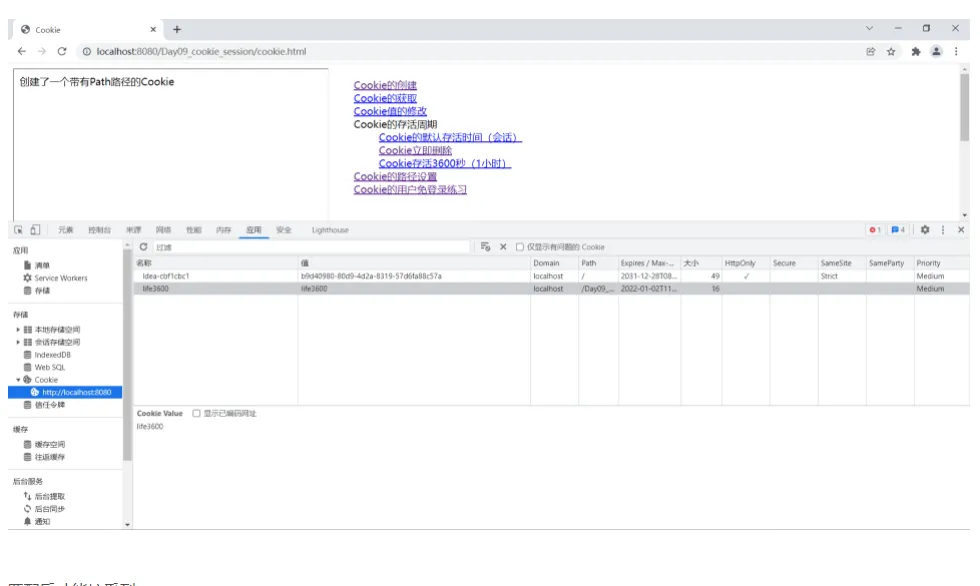Switch to the Performance DevTools tab
Image resolution: width=980 pixels, height=586 pixels.
click(194, 230)
